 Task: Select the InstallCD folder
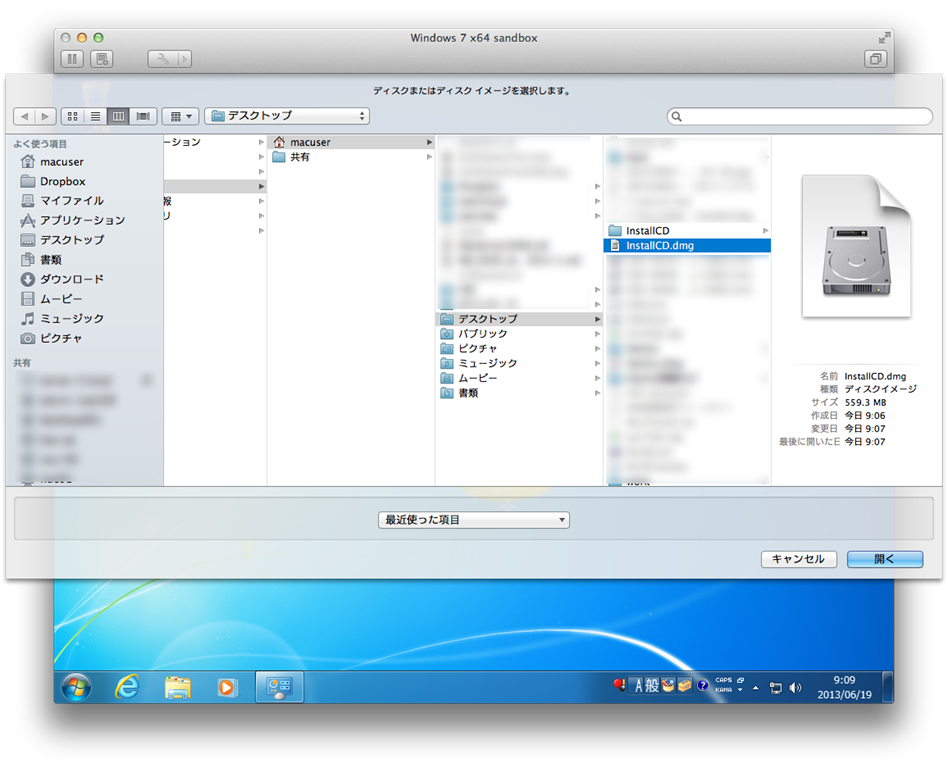coord(687,230)
